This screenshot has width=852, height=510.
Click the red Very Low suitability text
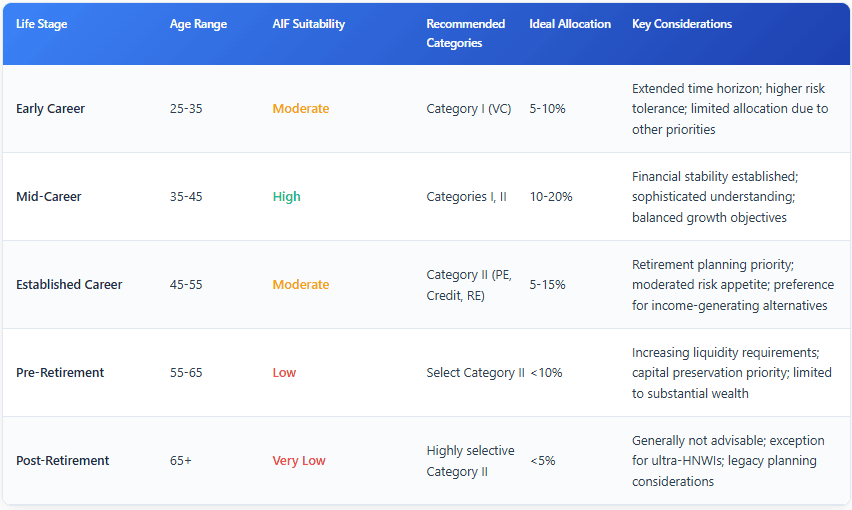click(x=299, y=461)
